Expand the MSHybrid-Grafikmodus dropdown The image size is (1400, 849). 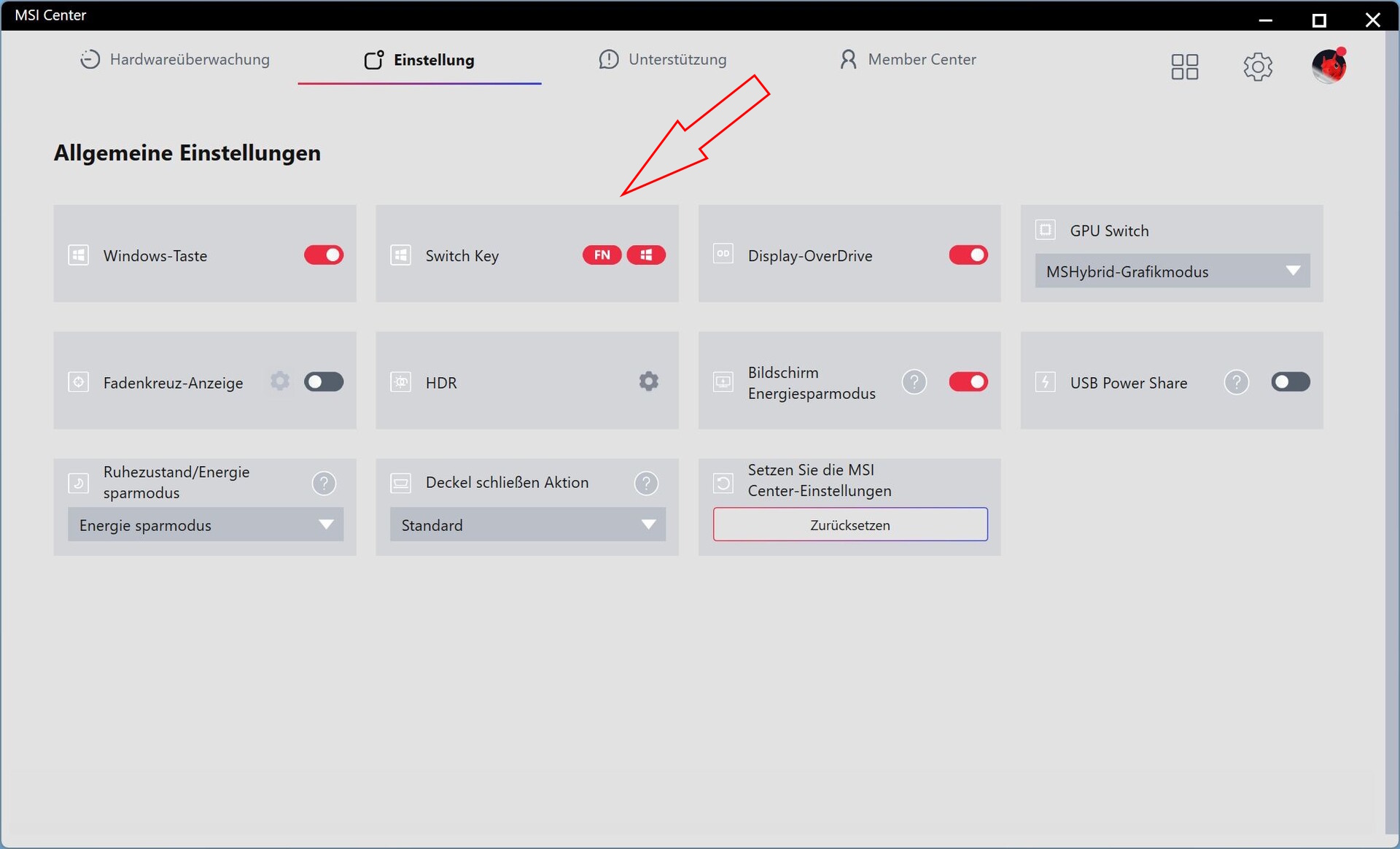coord(1172,271)
